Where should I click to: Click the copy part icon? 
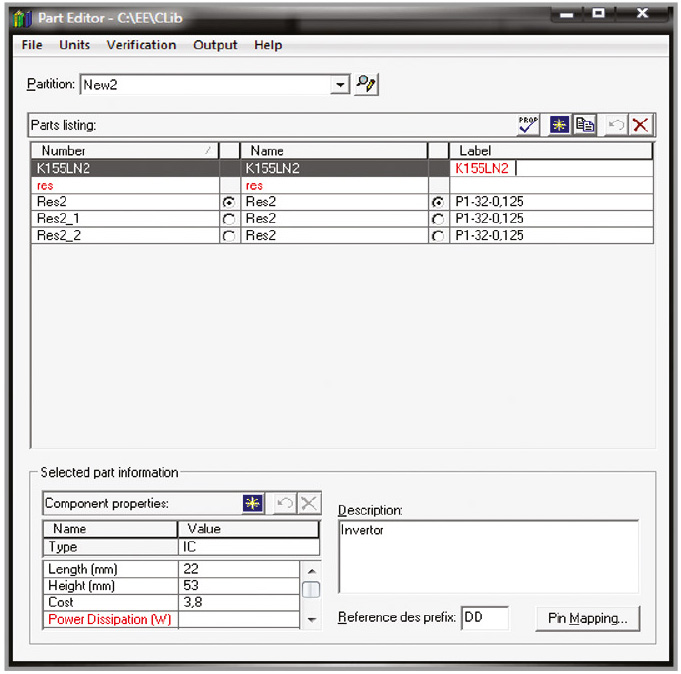coord(585,125)
